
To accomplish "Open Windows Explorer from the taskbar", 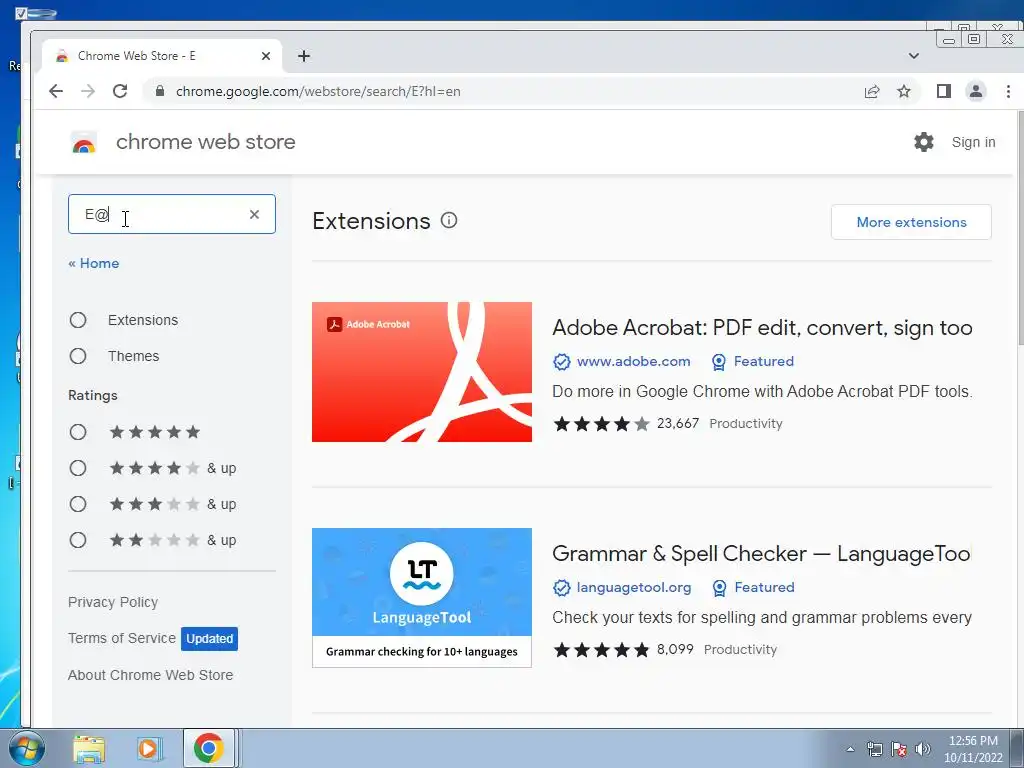I will point(89,749).
